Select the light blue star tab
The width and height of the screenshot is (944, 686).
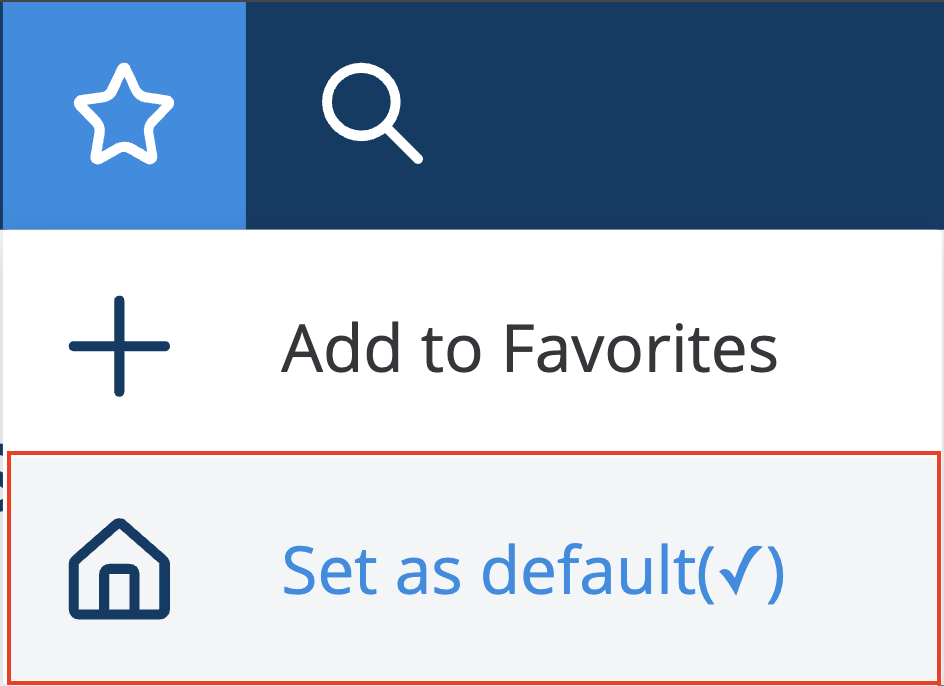[x=124, y=116]
